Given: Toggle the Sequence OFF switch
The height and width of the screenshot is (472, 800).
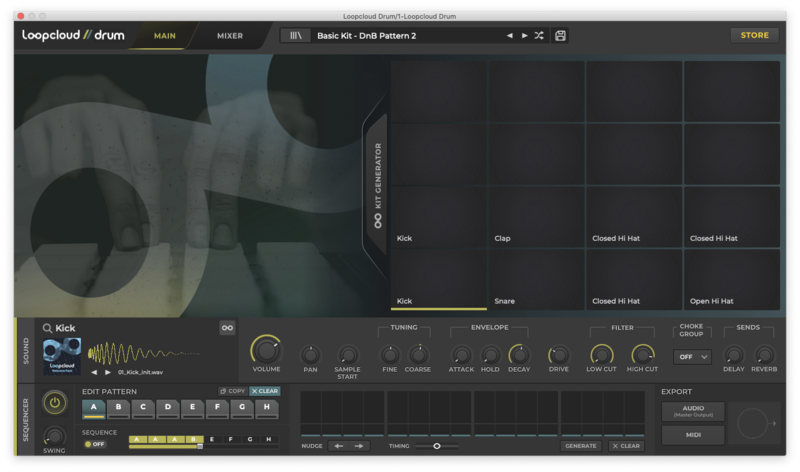Looking at the screenshot, I should [x=94, y=444].
